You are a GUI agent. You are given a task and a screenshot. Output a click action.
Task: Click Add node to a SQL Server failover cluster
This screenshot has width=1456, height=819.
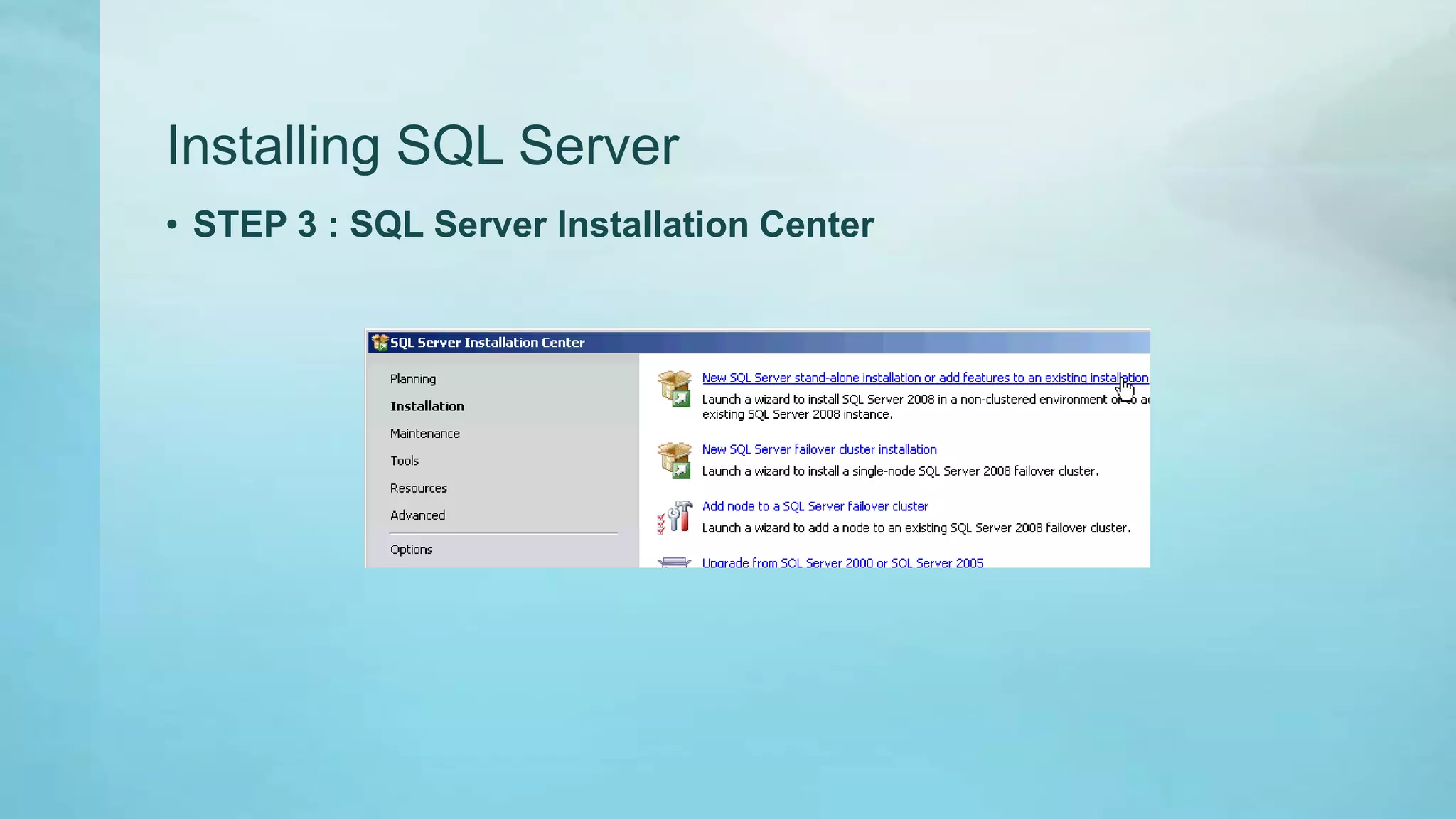(x=815, y=506)
